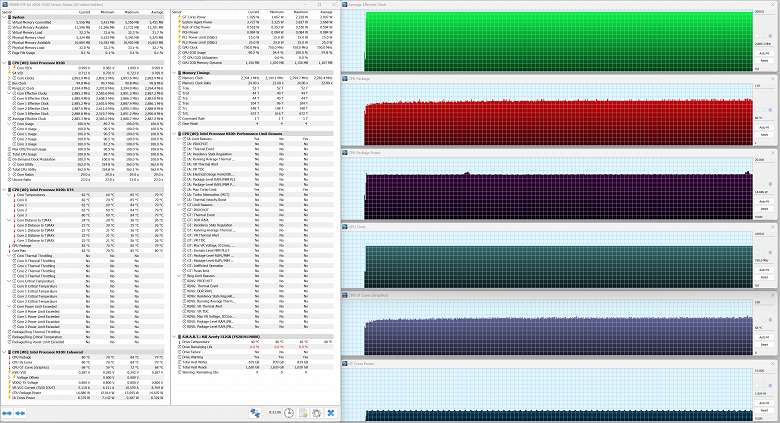Click the icon in Average Effective Clock graph title bar
The width and height of the screenshot is (780, 423).
(x=345, y=4)
